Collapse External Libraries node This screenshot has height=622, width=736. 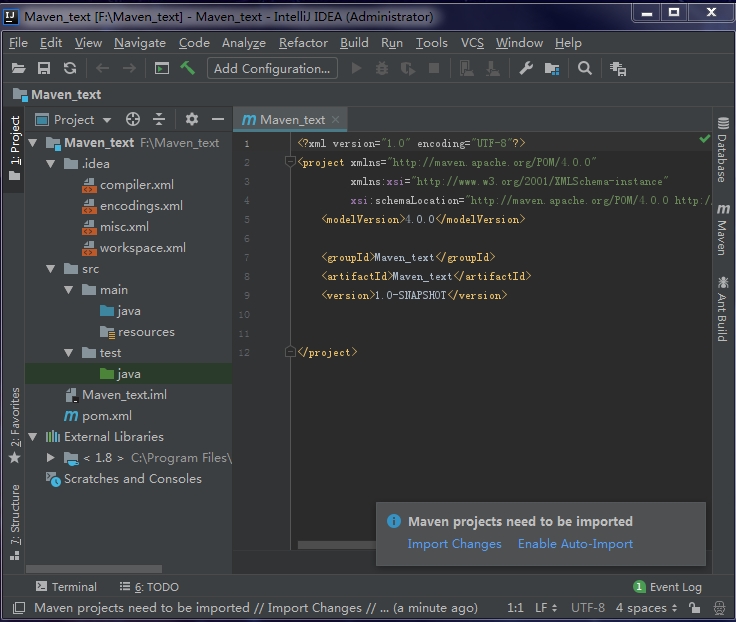tap(33, 437)
